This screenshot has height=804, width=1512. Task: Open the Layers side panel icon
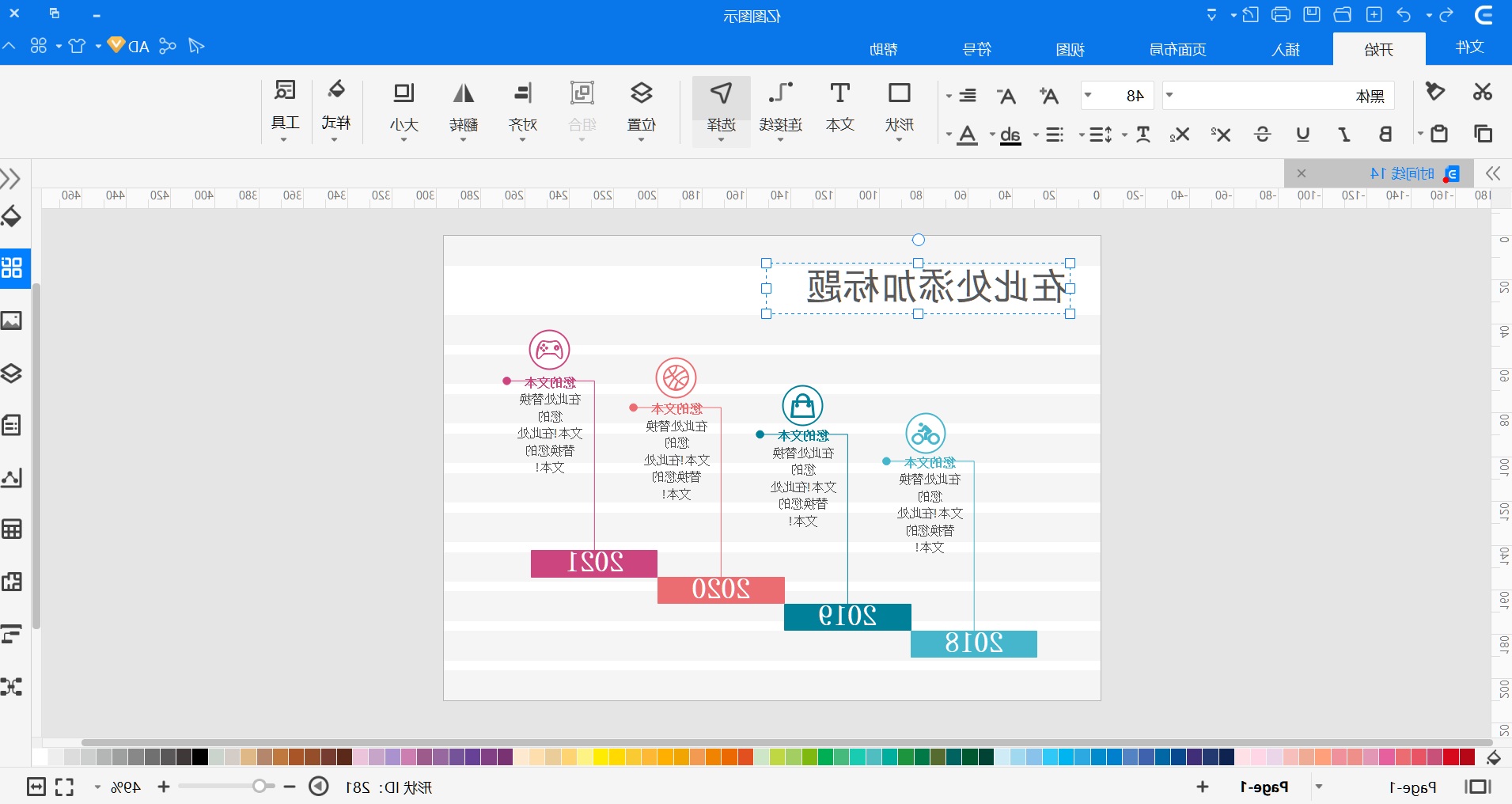click(12, 373)
